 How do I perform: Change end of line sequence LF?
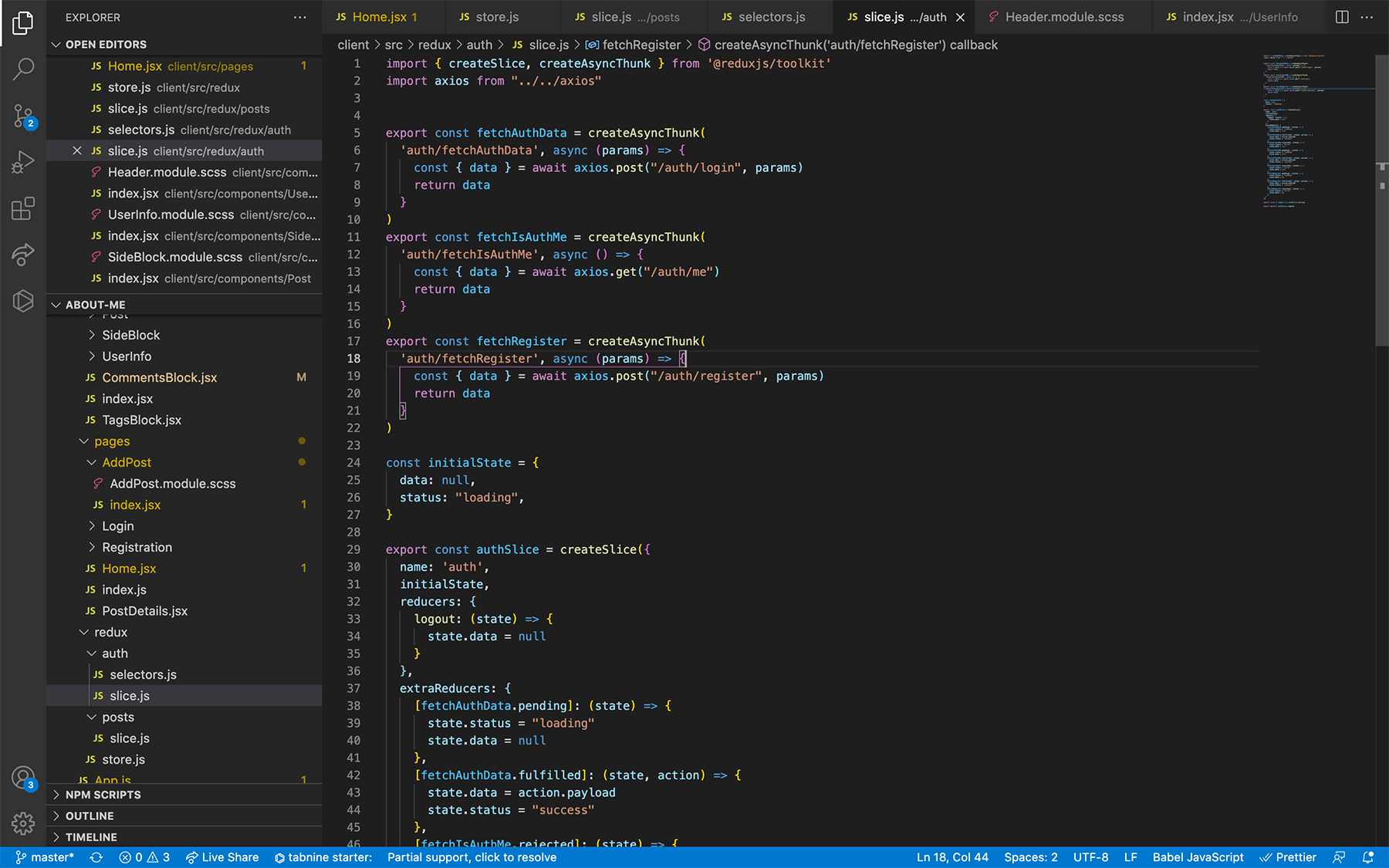click(1130, 857)
